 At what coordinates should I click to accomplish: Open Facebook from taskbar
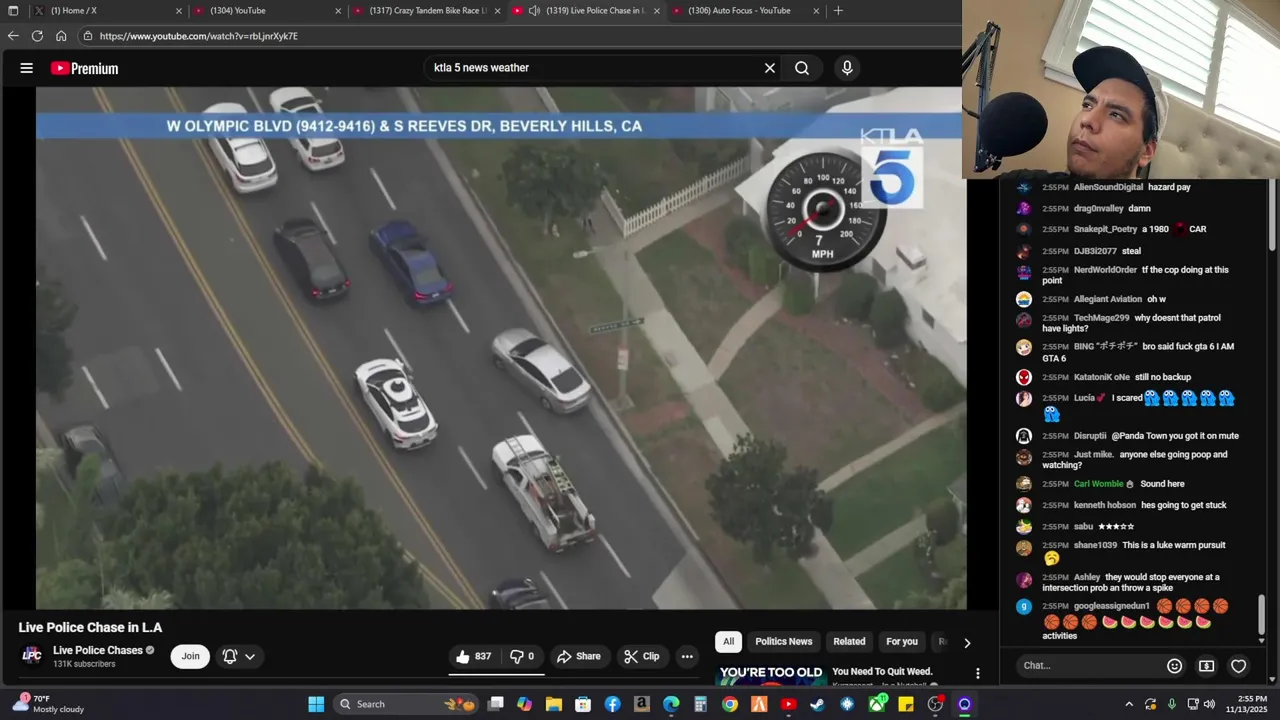pyautogui.click(x=612, y=704)
